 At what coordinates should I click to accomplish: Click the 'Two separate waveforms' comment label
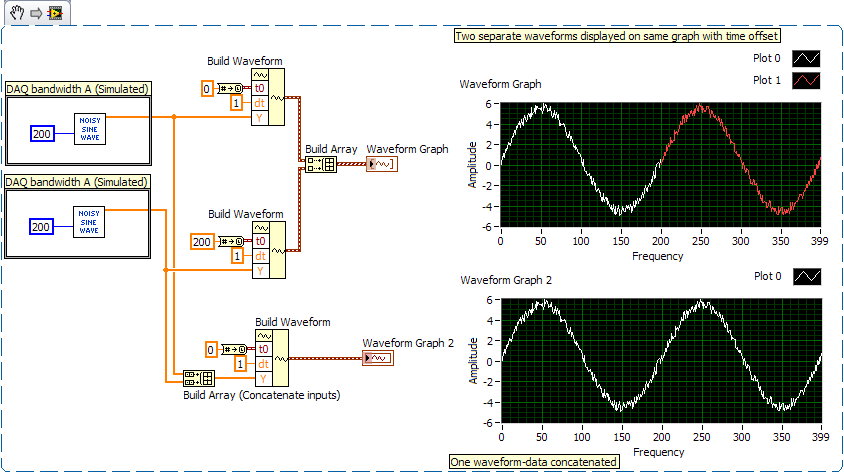pyautogui.click(x=617, y=36)
